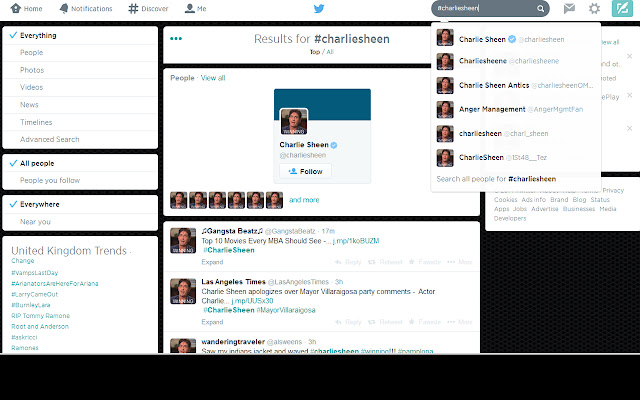Open #VampsLastDay trend
Image resolution: width=640 pixels, height=400 pixels.
click(35, 273)
